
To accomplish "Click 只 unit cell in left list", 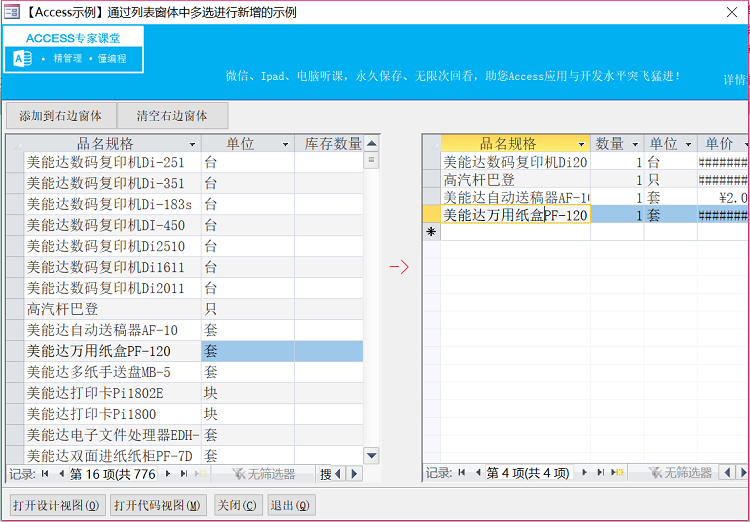I will pyautogui.click(x=248, y=309).
